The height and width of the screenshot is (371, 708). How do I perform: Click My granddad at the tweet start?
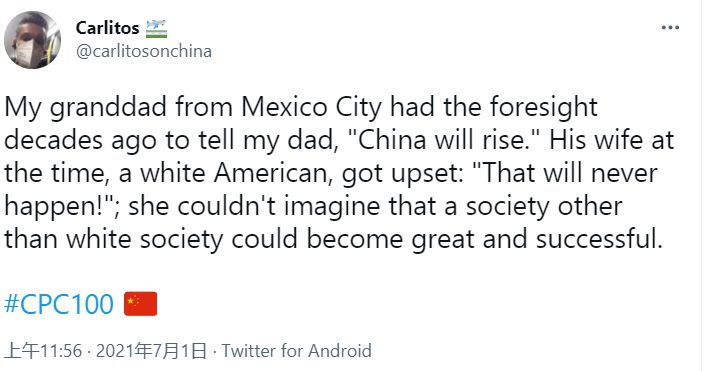(85, 107)
